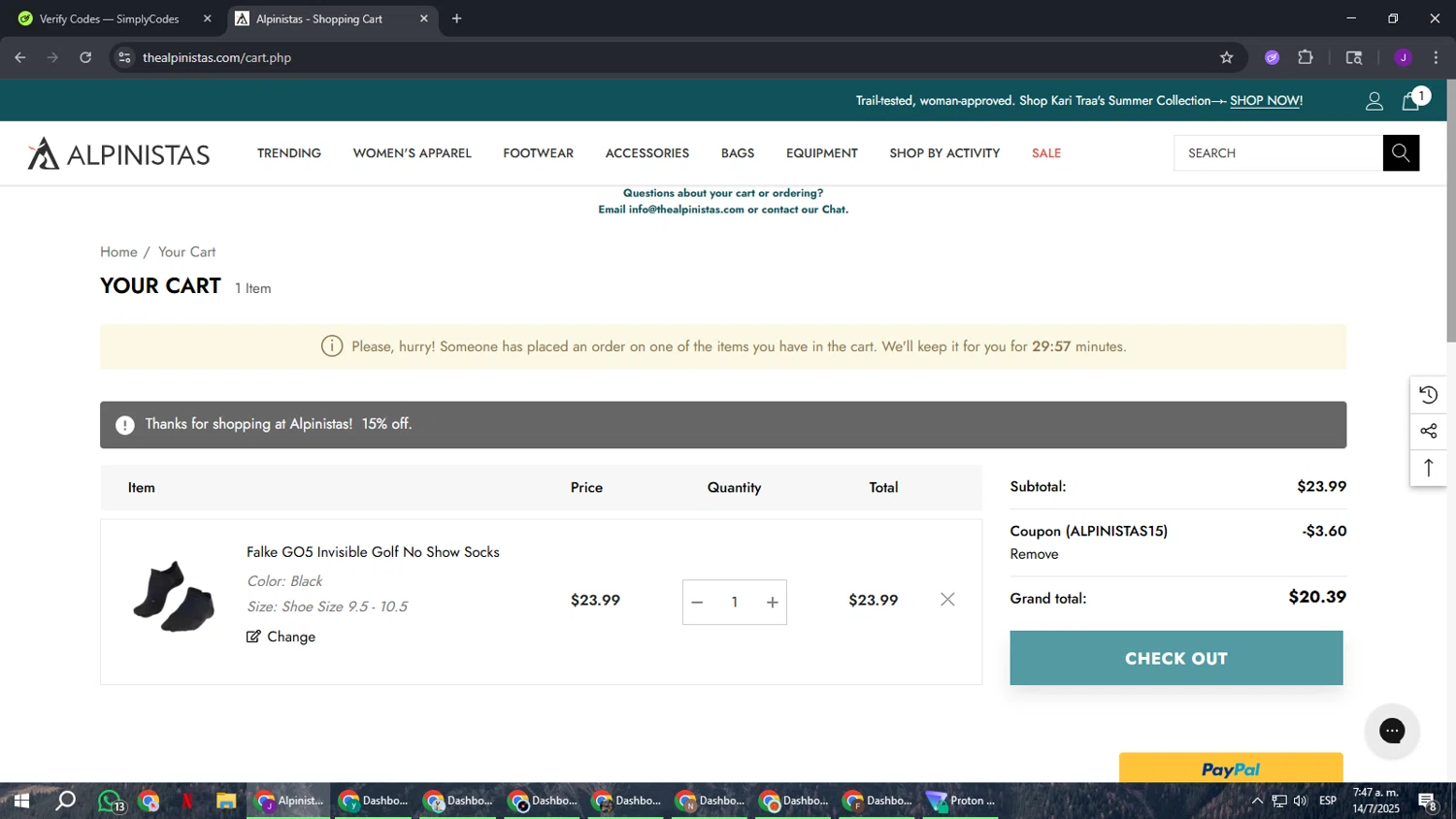Open the shopping bag cart icon

[1411, 101]
